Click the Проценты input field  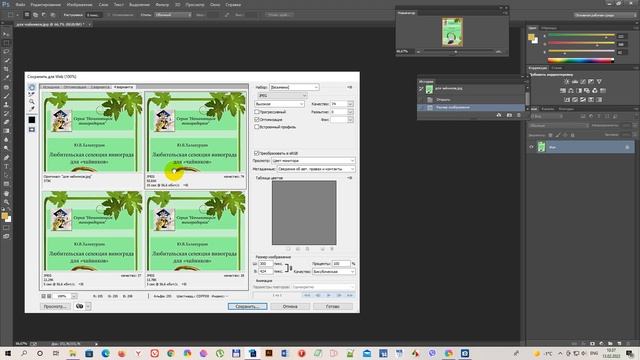point(341,264)
